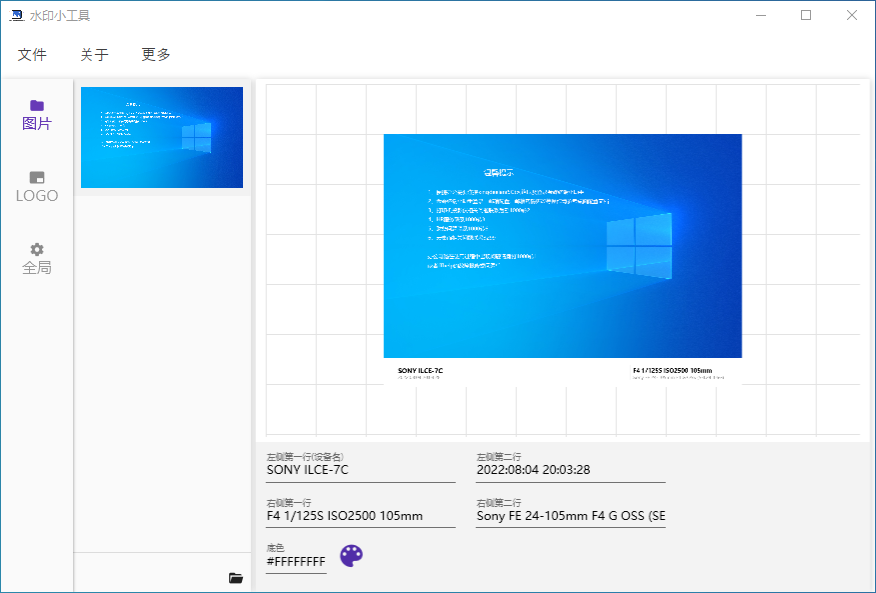Close the 水印小工具 window
876x593 pixels.
click(851, 15)
